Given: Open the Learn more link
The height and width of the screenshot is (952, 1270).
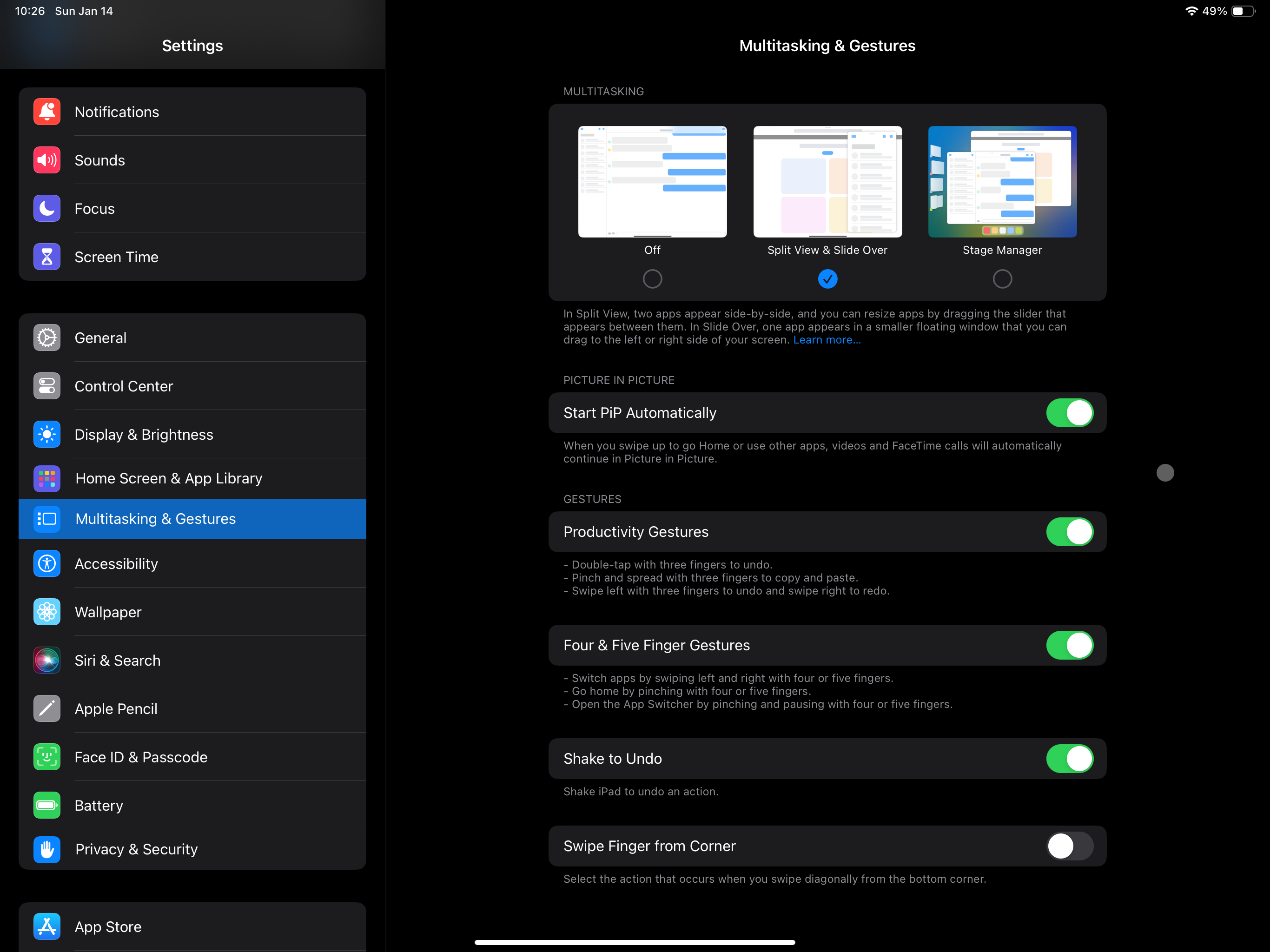Looking at the screenshot, I should pyautogui.click(x=827, y=340).
